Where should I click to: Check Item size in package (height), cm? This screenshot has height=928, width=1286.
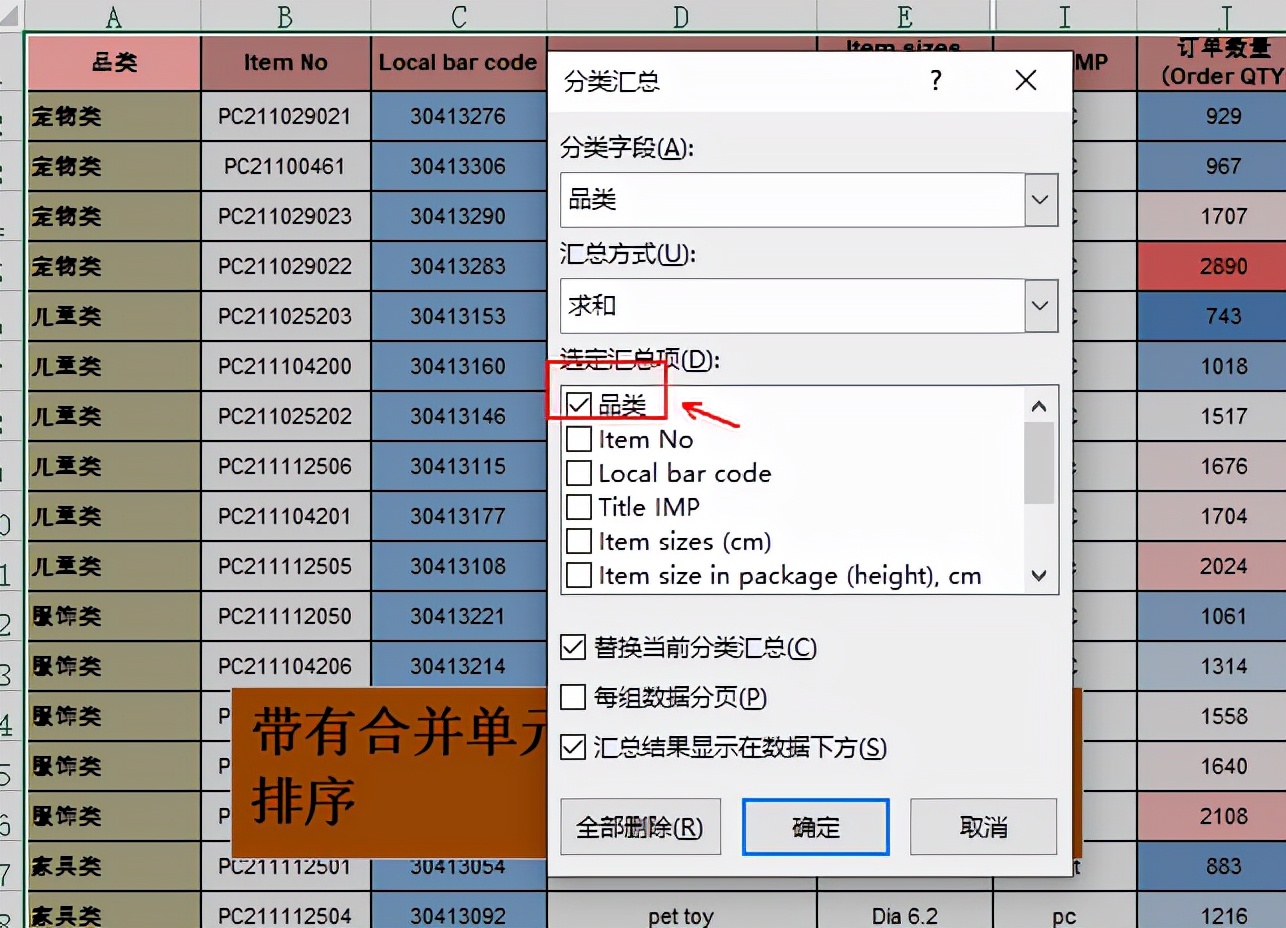(578, 574)
